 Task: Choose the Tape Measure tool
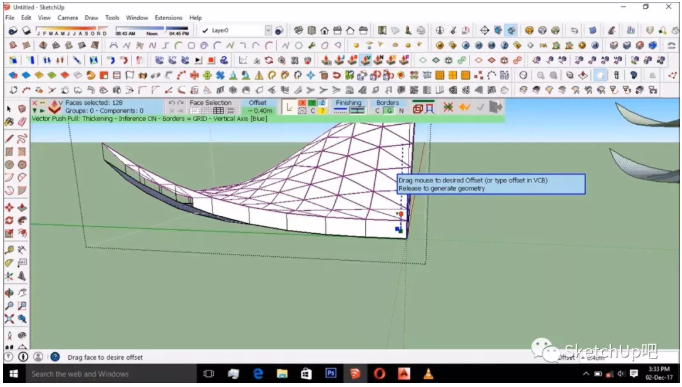(x=9, y=250)
